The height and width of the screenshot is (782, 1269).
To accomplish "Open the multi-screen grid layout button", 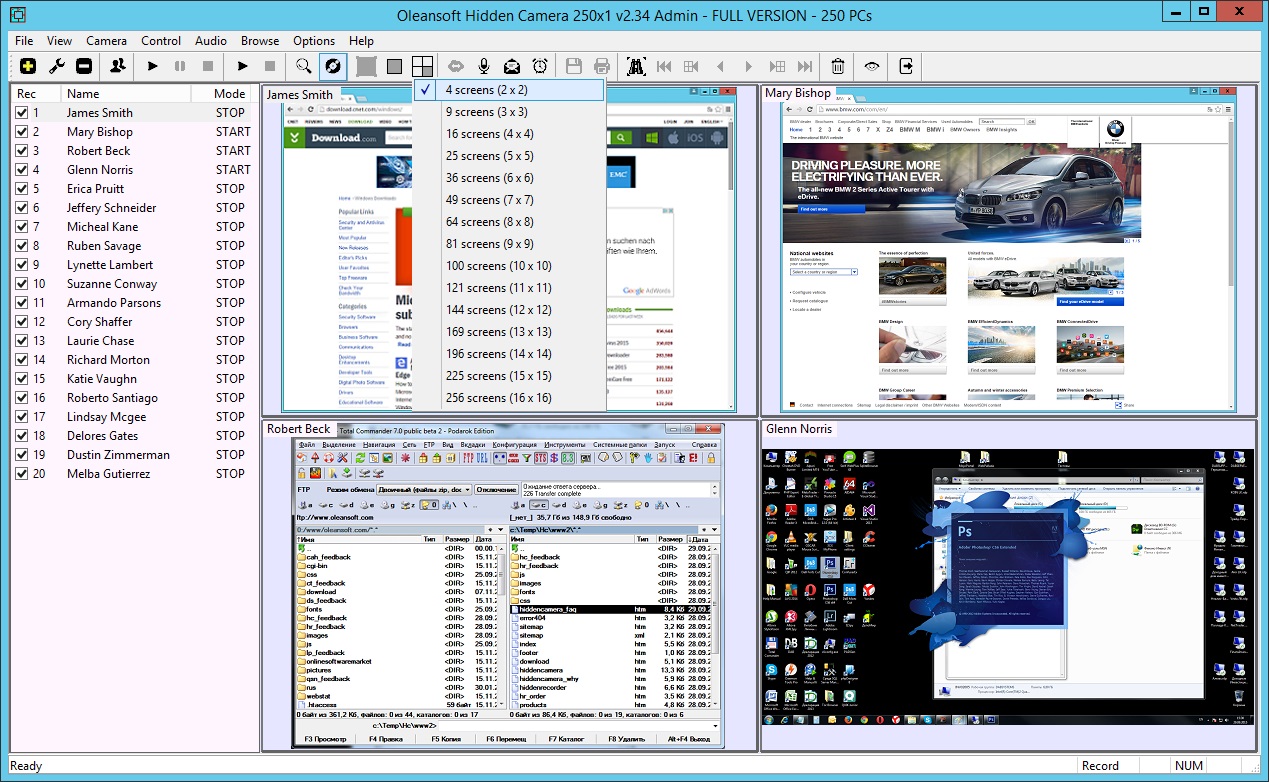I will tap(422, 66).
